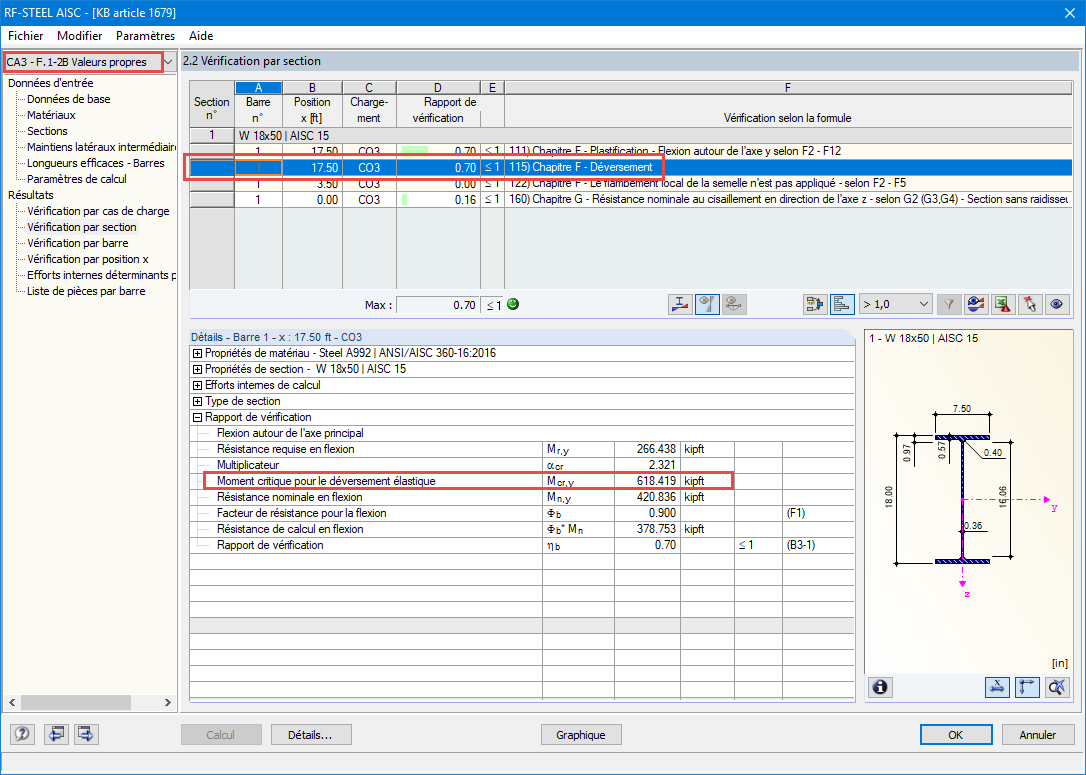Pick member graphically with cursor icon
The width and height of the screenshot is (1086, 775).
pos(1030,304)
